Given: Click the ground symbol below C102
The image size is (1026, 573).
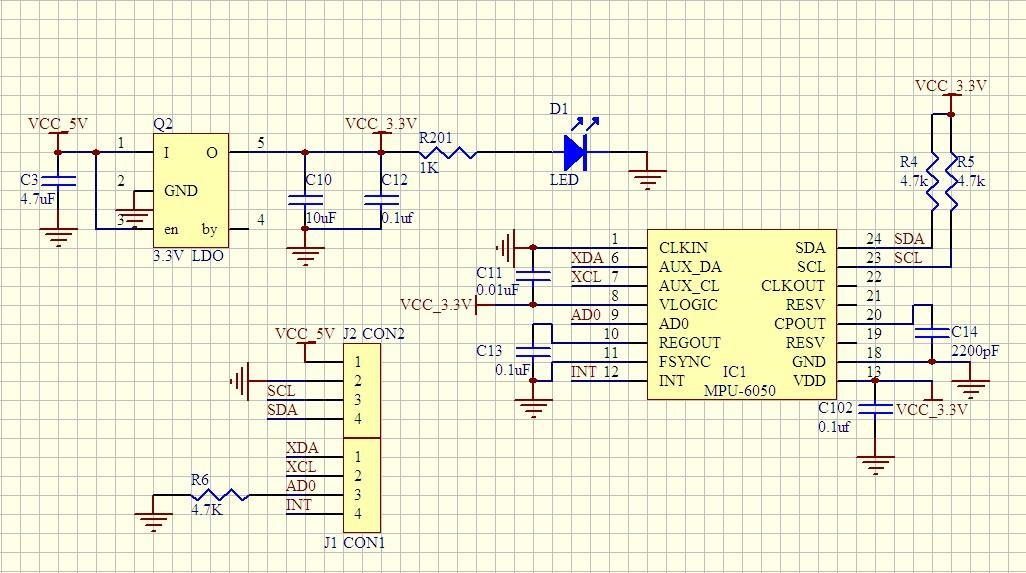Looking at the screenshot, I should click(875, 464).
